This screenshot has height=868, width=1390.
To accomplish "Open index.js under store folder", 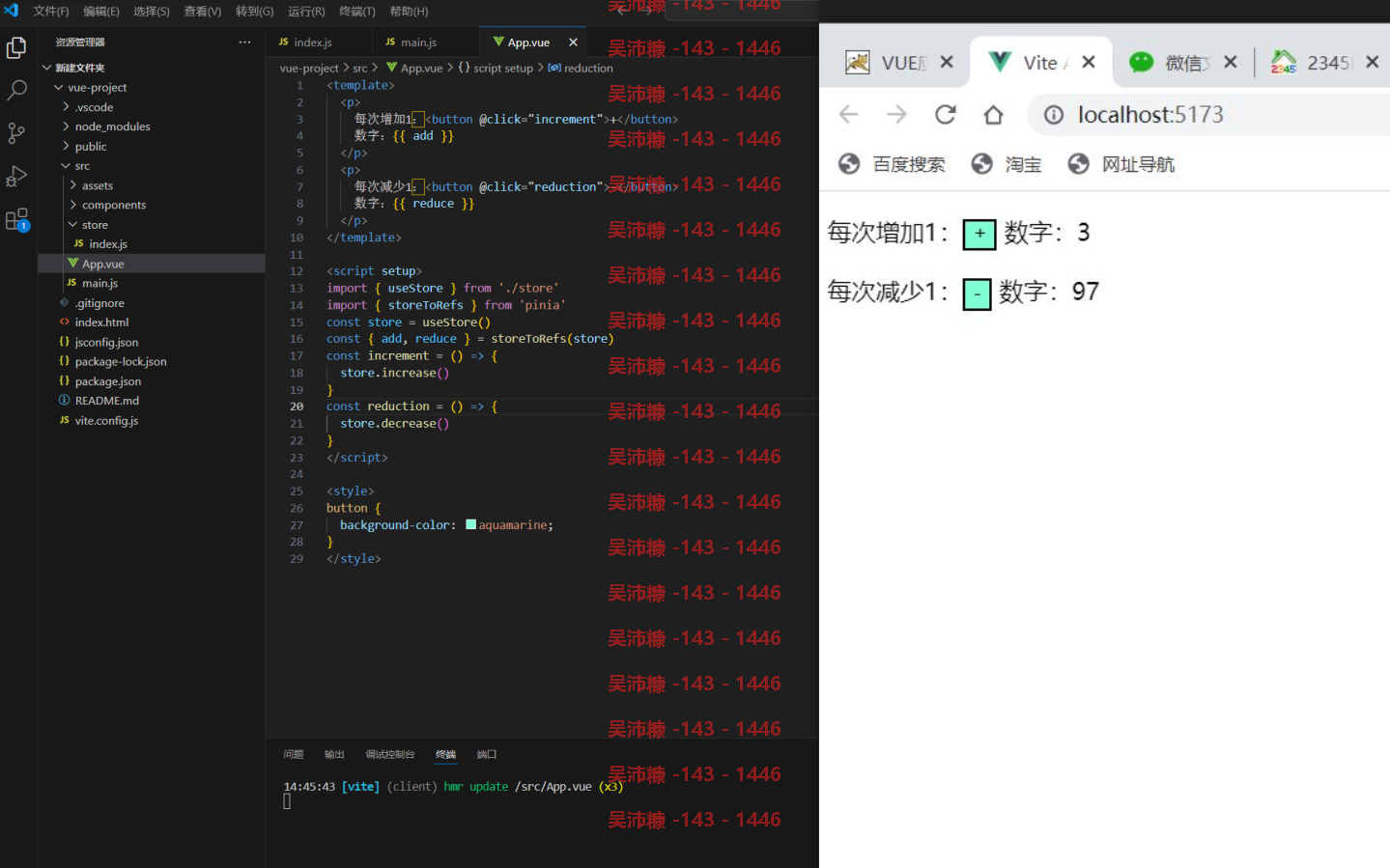I will 152,244.
